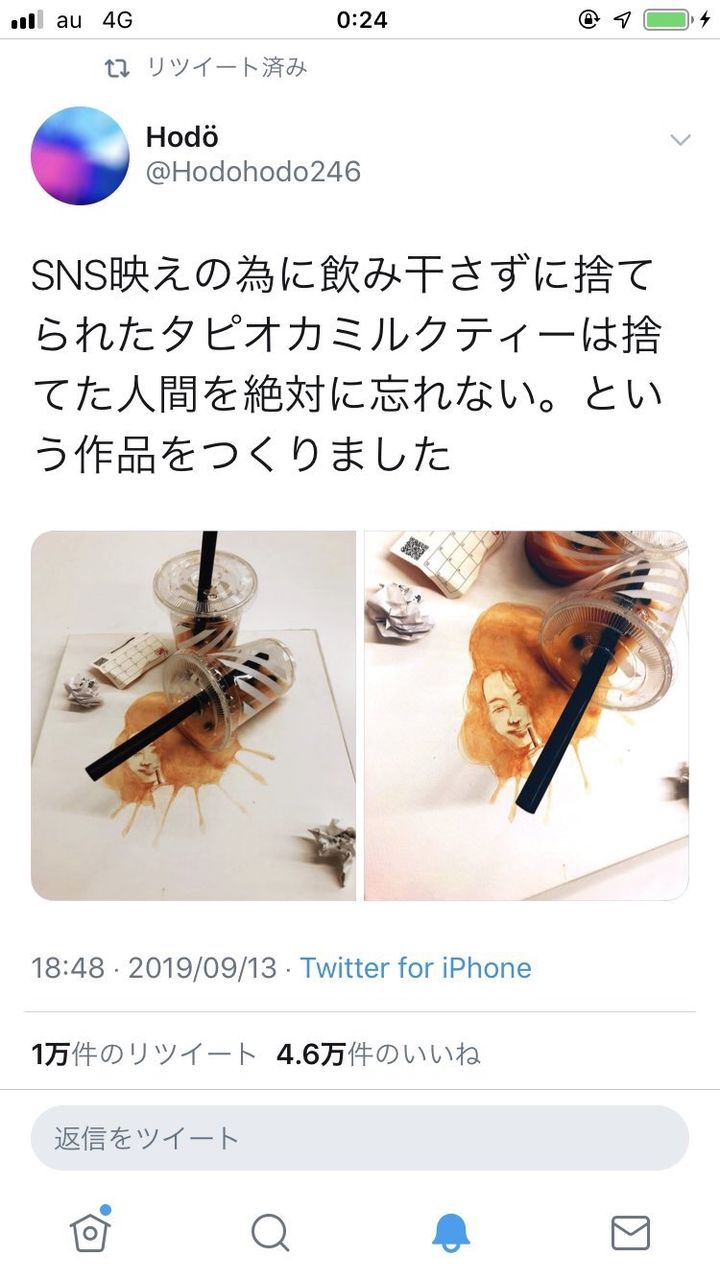This screenshot has width=720, height=1280.
Task: Tap the rotation lock status icon
Action: 589,19
